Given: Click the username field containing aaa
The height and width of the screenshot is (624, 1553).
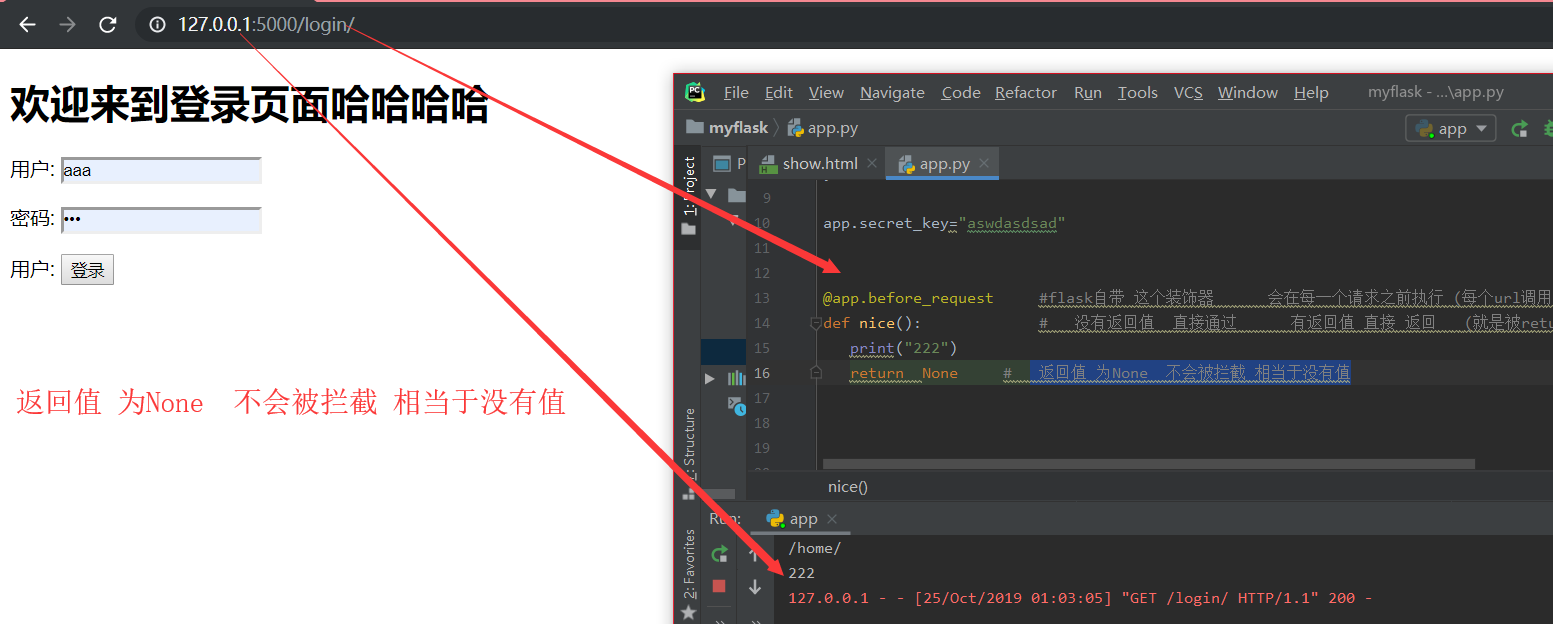Looking at the screenshot, I should pos(161,171).
